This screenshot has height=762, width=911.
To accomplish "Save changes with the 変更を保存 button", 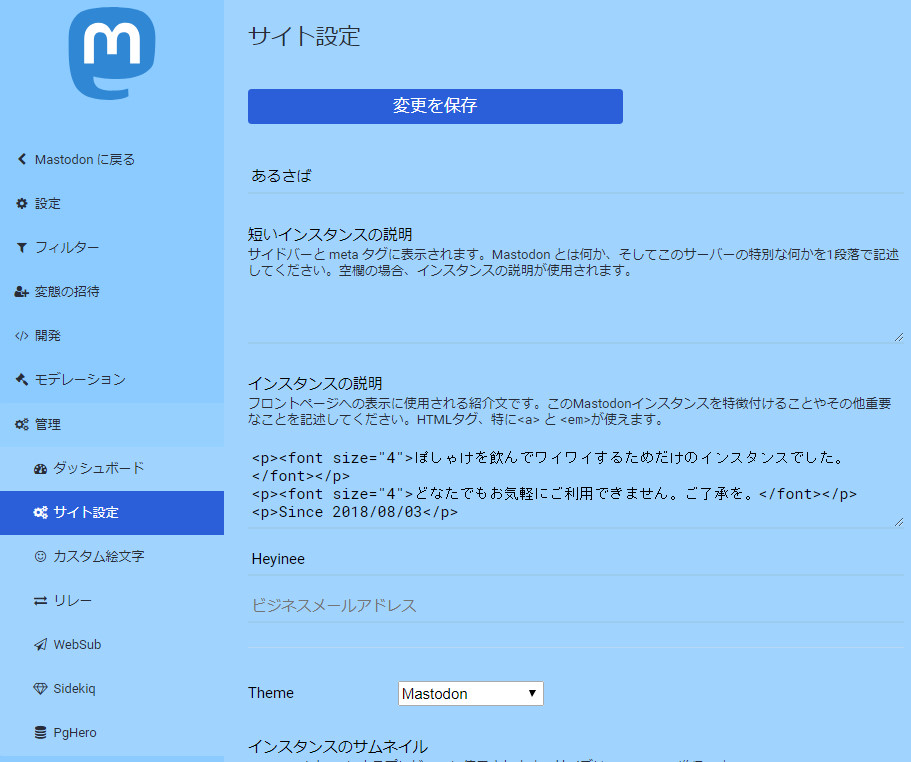I will coord(435,106).
